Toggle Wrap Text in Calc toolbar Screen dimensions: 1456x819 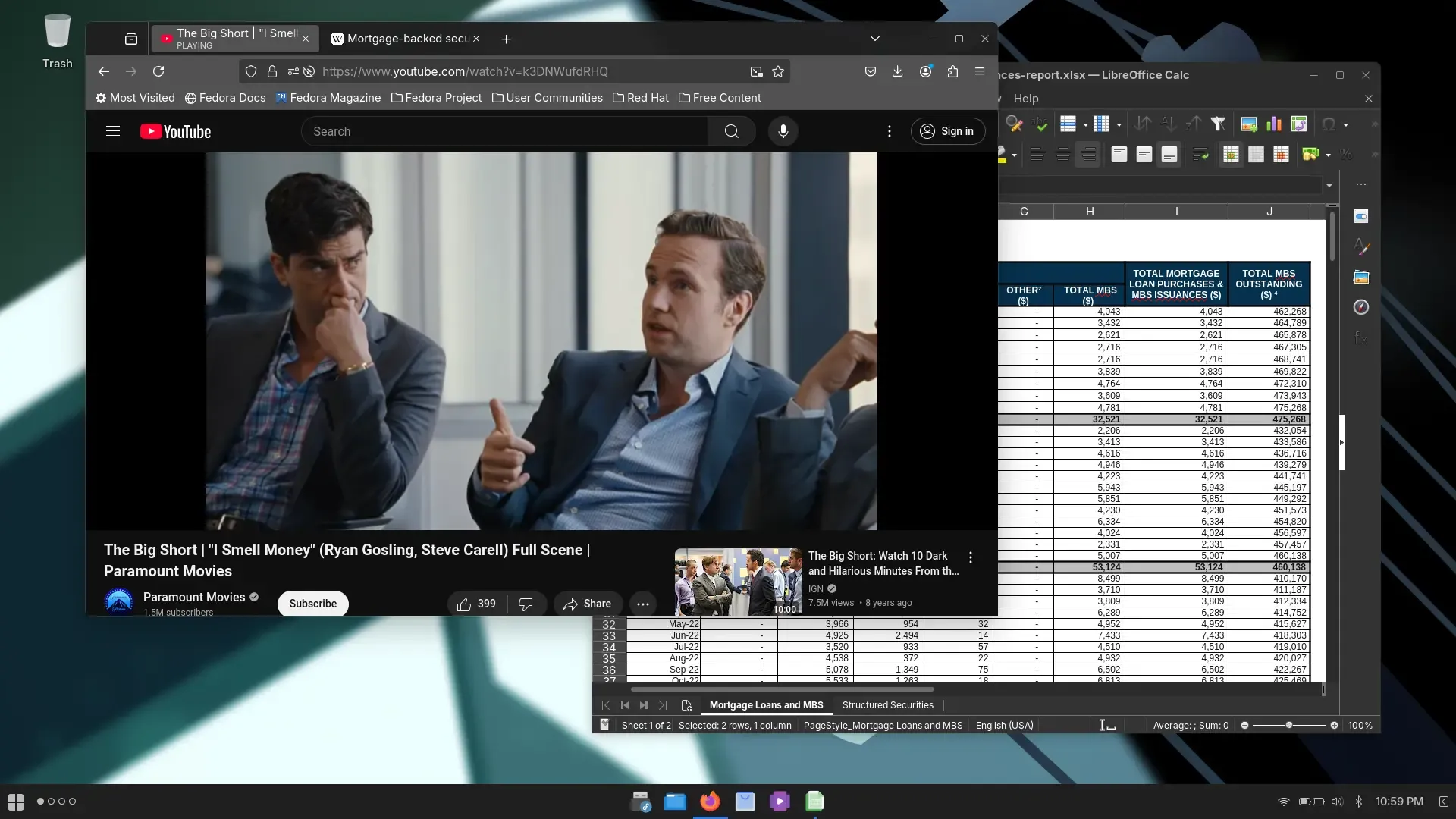(1200, 155)
